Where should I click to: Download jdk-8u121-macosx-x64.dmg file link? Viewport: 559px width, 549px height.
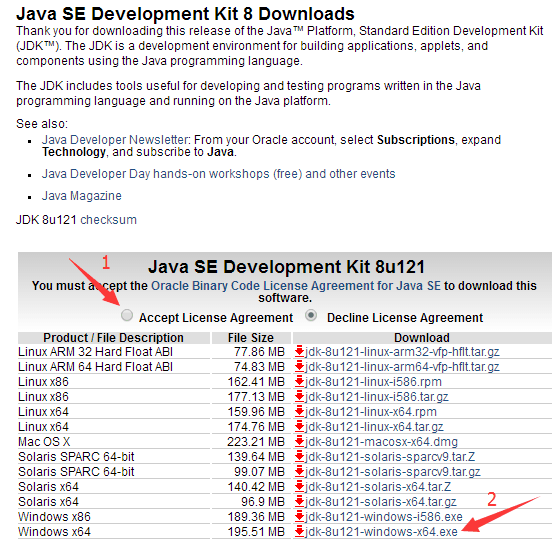click(381, 442)
